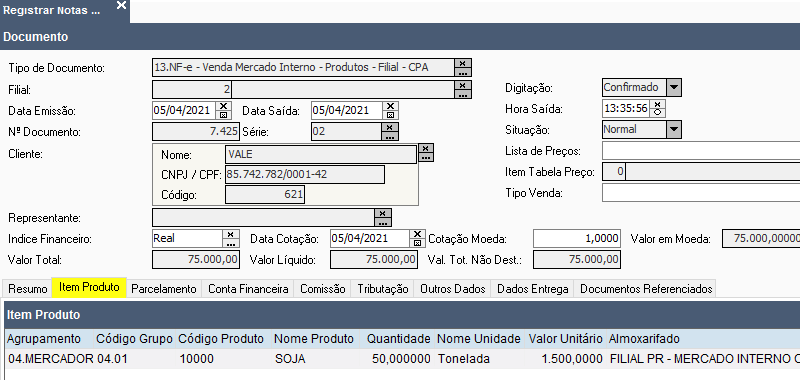Clear the Representante field with its X icon

383,213
